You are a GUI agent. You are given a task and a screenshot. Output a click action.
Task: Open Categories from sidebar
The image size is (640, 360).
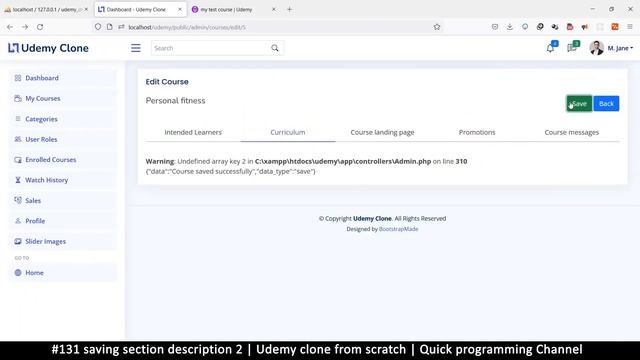62,119
